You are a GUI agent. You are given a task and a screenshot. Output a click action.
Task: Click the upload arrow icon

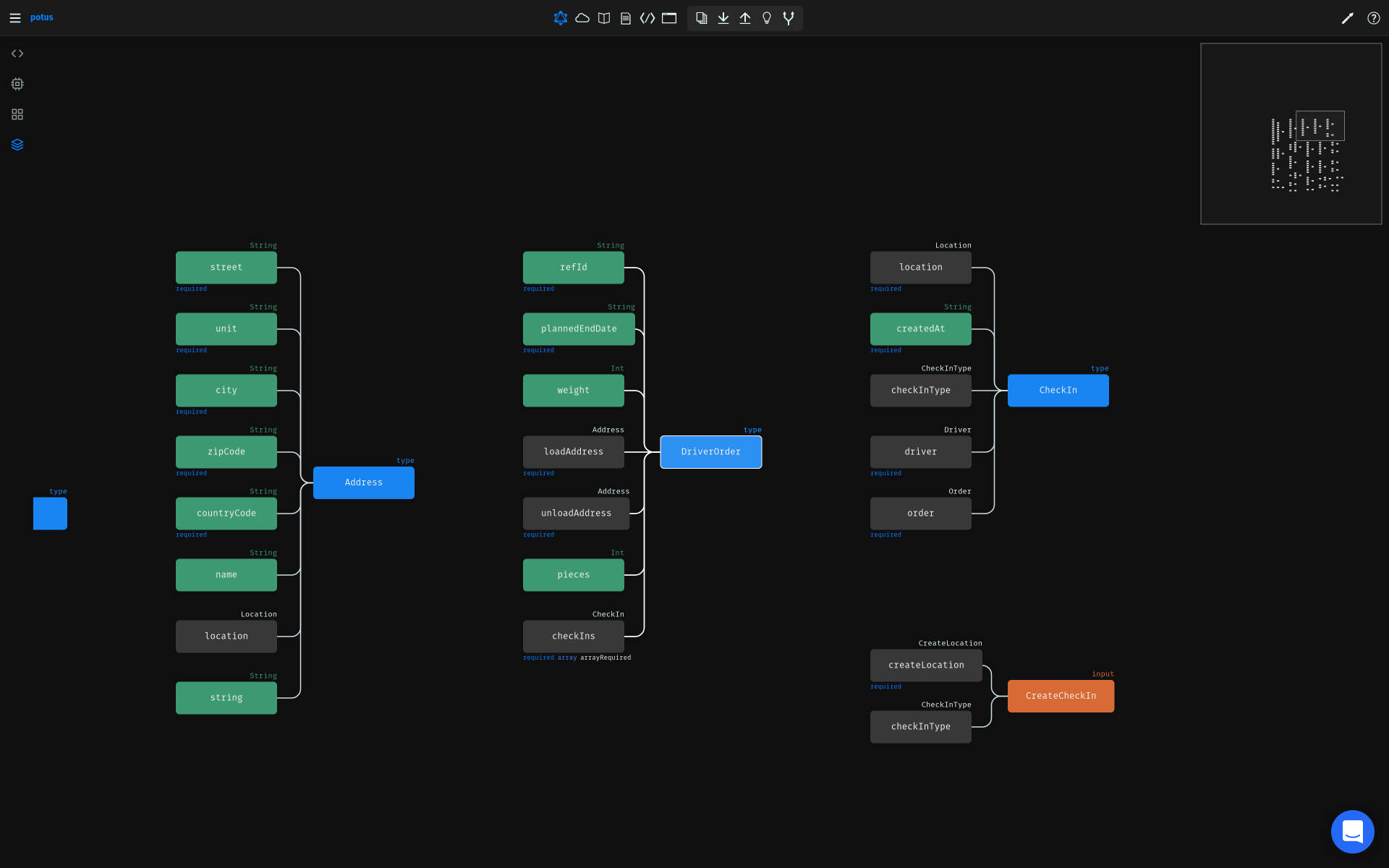pos(745,18)
